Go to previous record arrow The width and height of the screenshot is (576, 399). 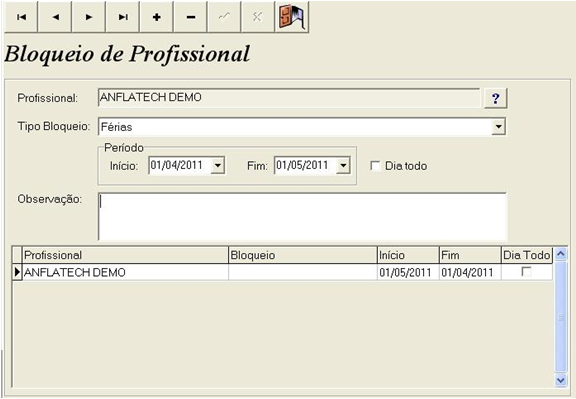55,17
